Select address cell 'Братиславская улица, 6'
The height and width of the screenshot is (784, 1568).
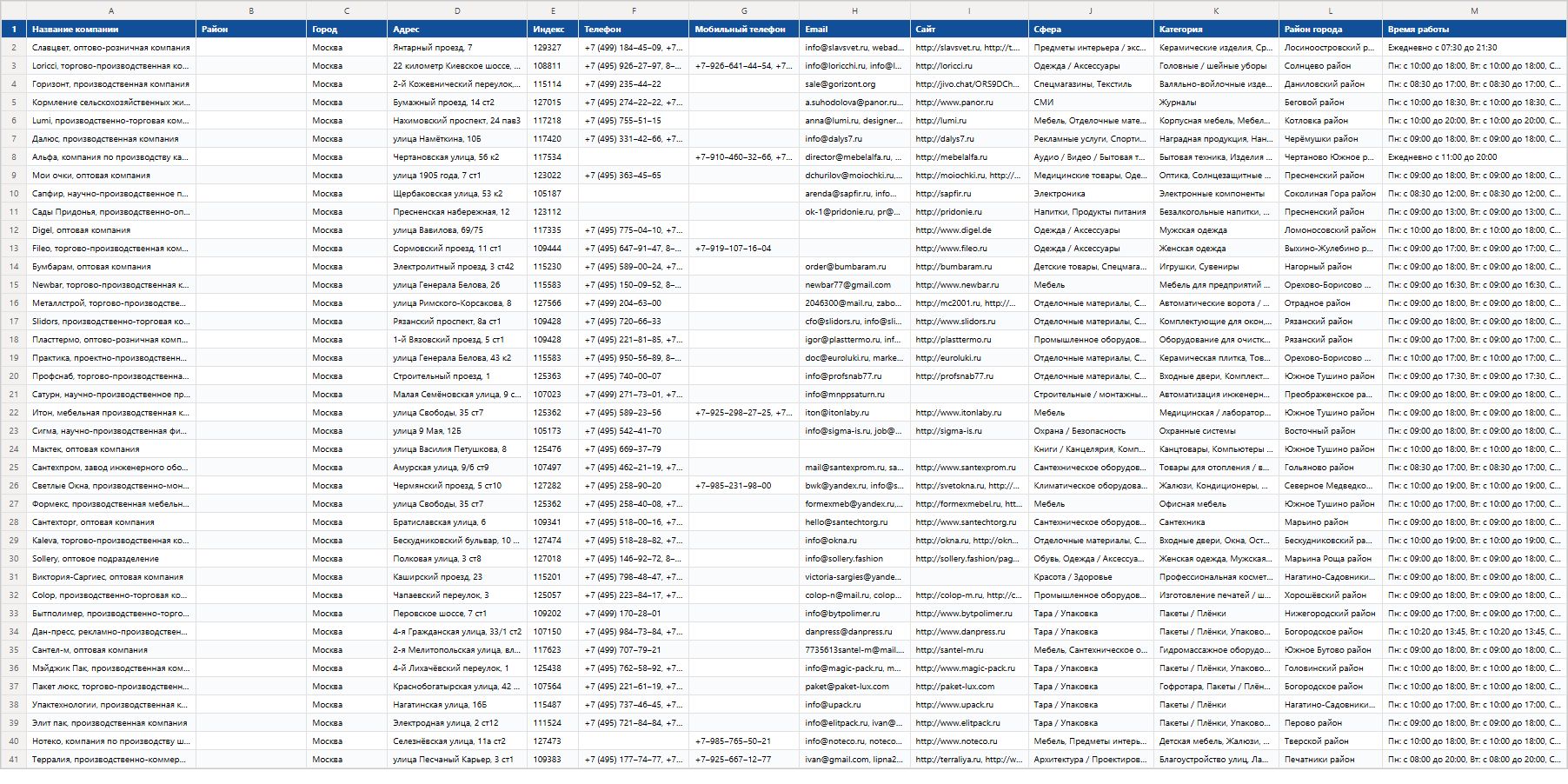pyautogui.click(x=457, y=522)
